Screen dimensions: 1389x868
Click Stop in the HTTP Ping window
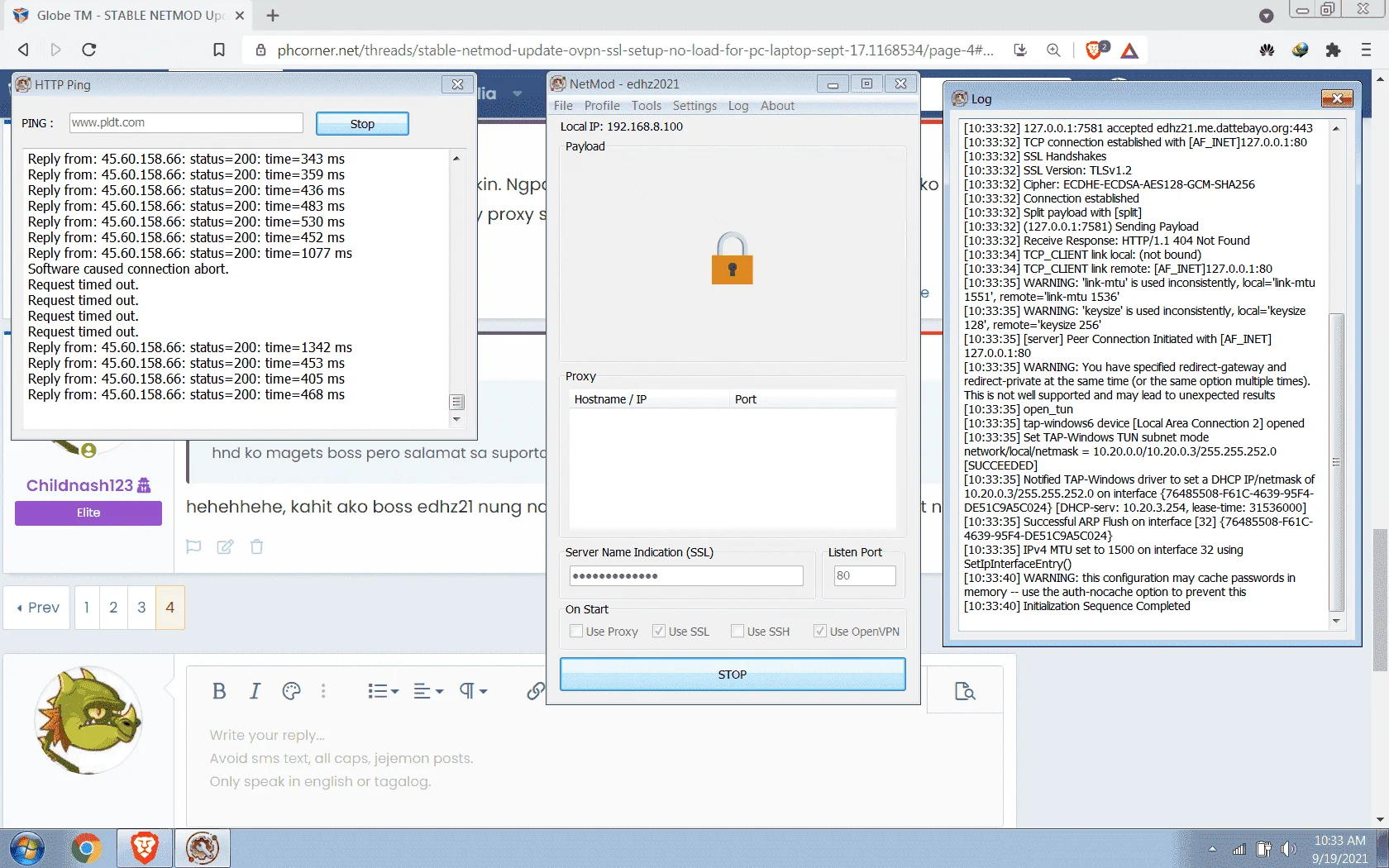(x=362, y=124)
